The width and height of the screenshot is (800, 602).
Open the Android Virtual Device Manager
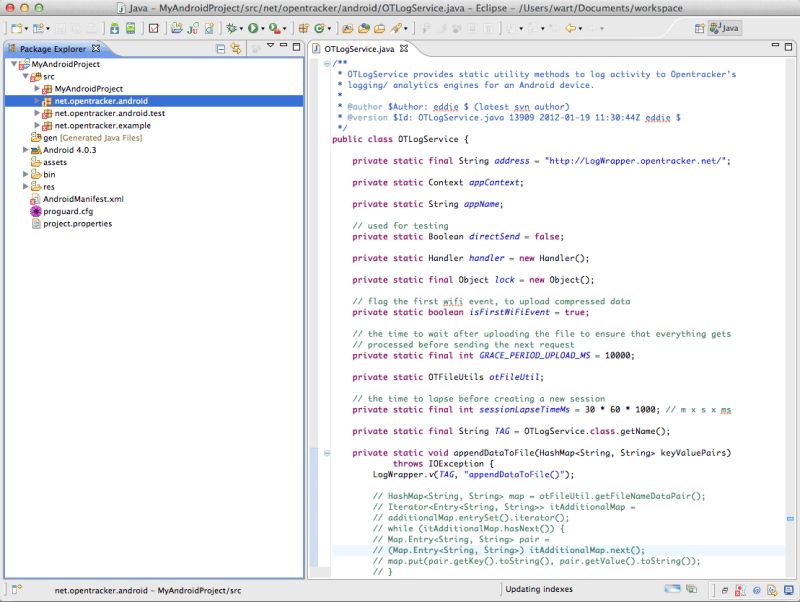tap(132, 31)
